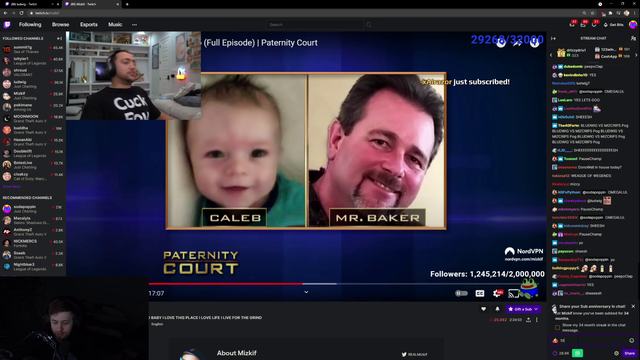Open the user profile avatar menu
This screenshot has height=360, width=640.
click(633, 24)
